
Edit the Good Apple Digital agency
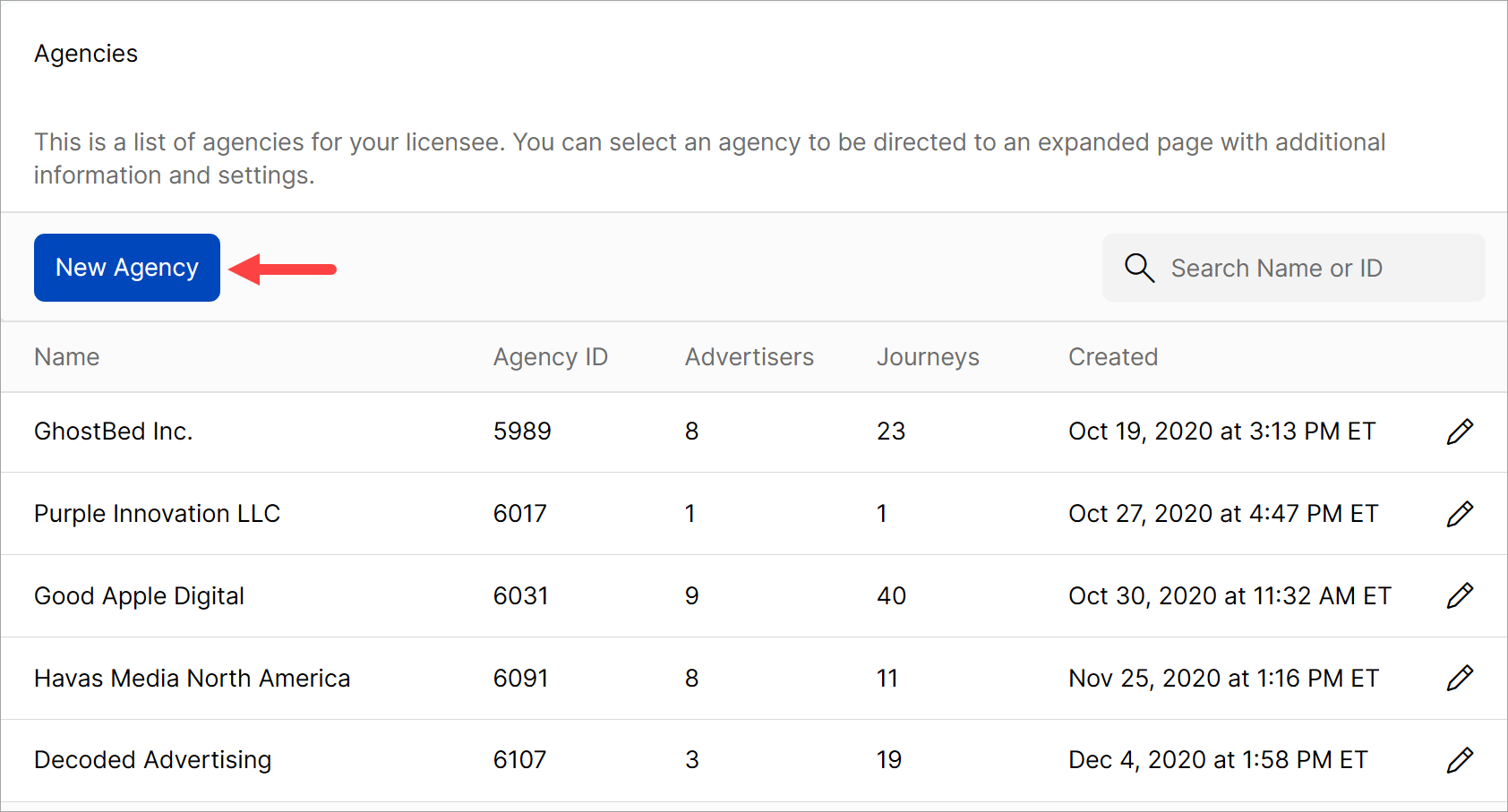pos(1460,595)
